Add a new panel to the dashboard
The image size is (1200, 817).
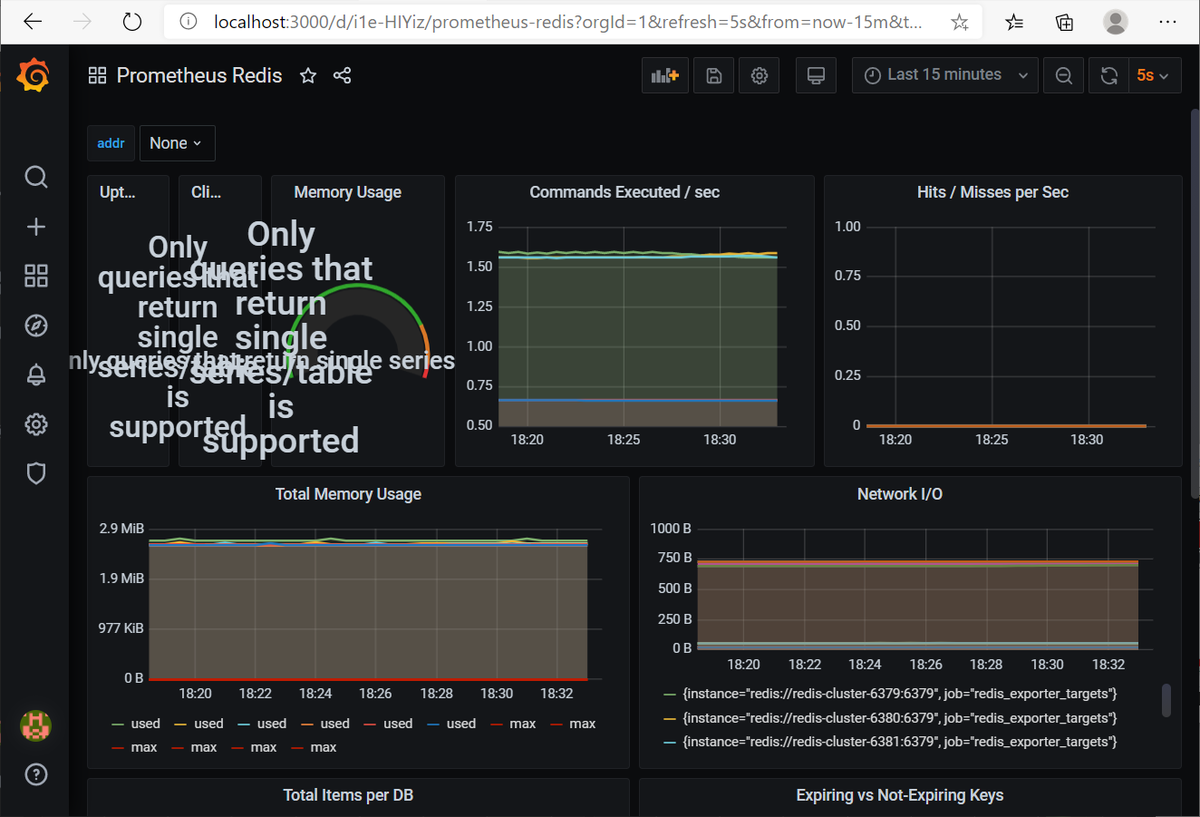pyautogui.click(x=665, y=75)
